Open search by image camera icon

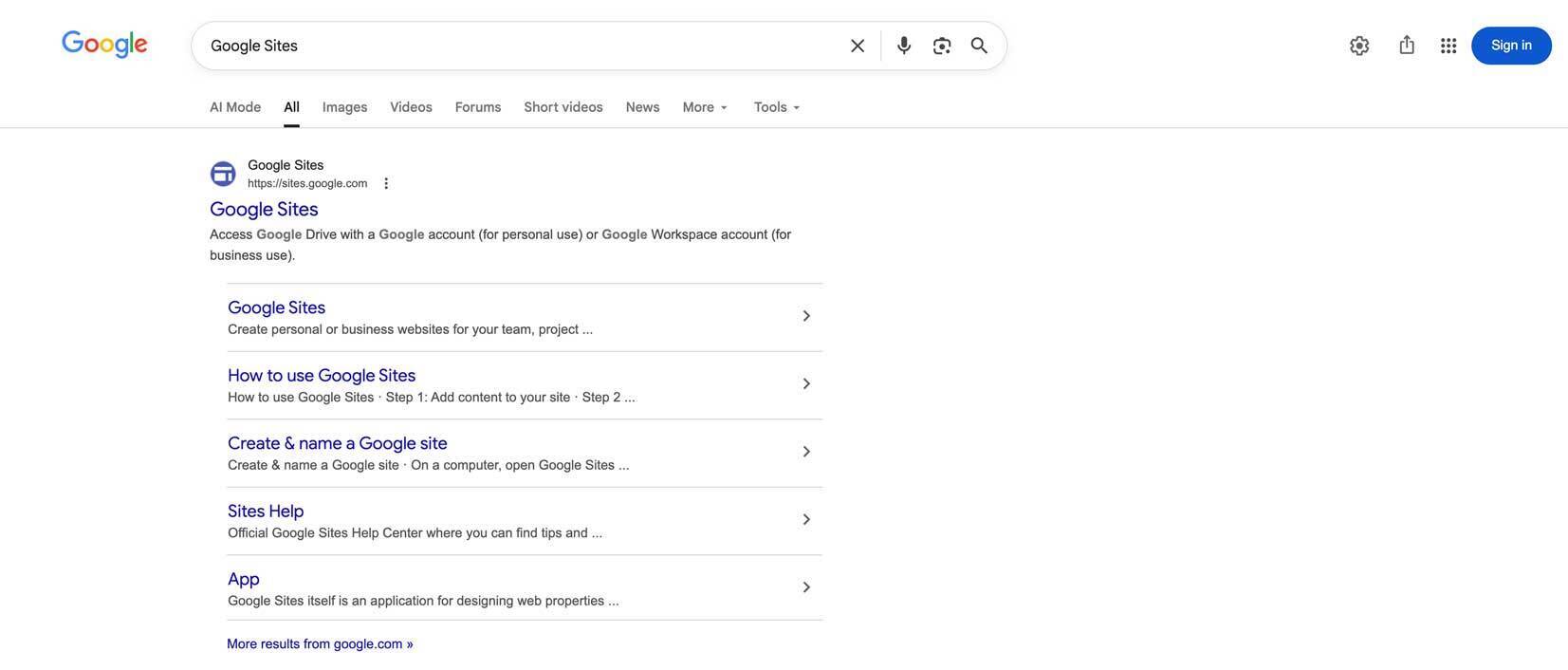click(x=942, y=46)
